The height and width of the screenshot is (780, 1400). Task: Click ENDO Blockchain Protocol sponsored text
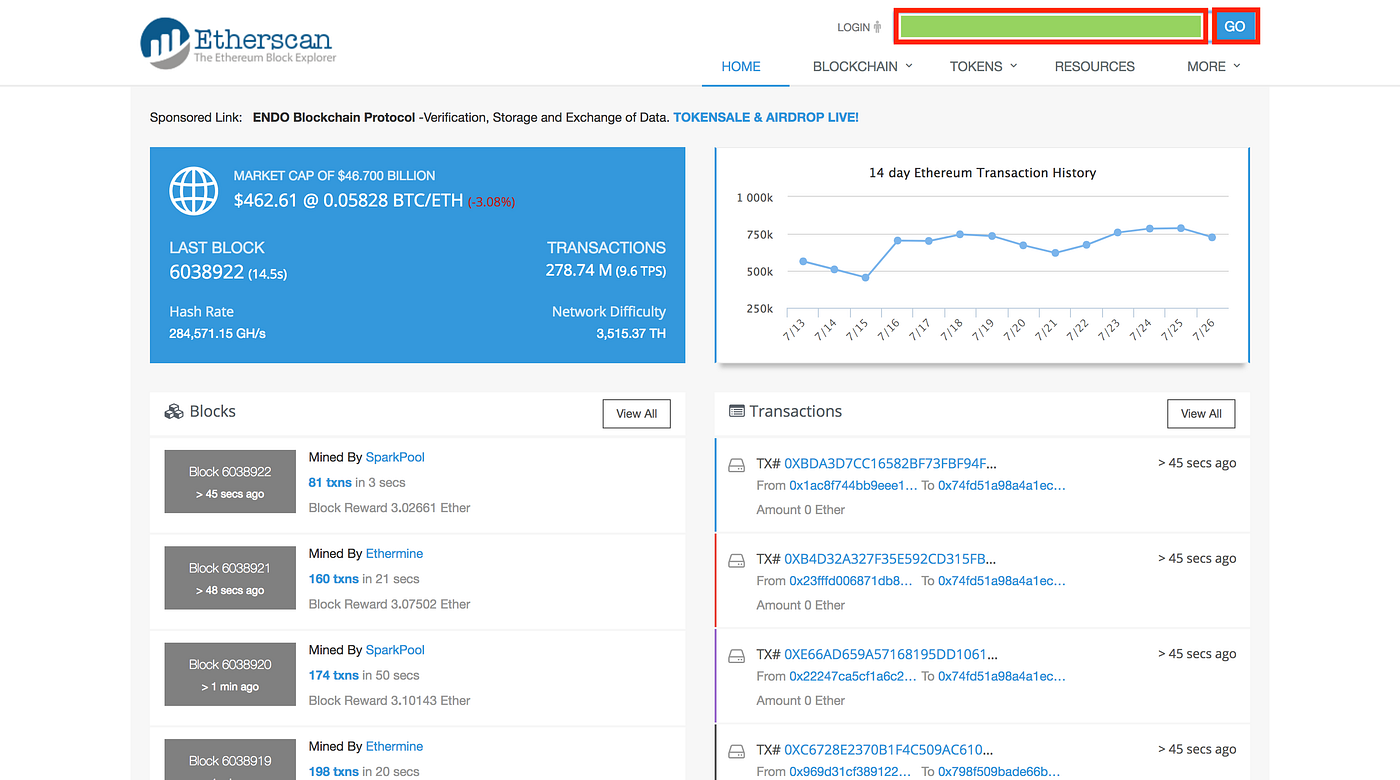click(334, 117)
